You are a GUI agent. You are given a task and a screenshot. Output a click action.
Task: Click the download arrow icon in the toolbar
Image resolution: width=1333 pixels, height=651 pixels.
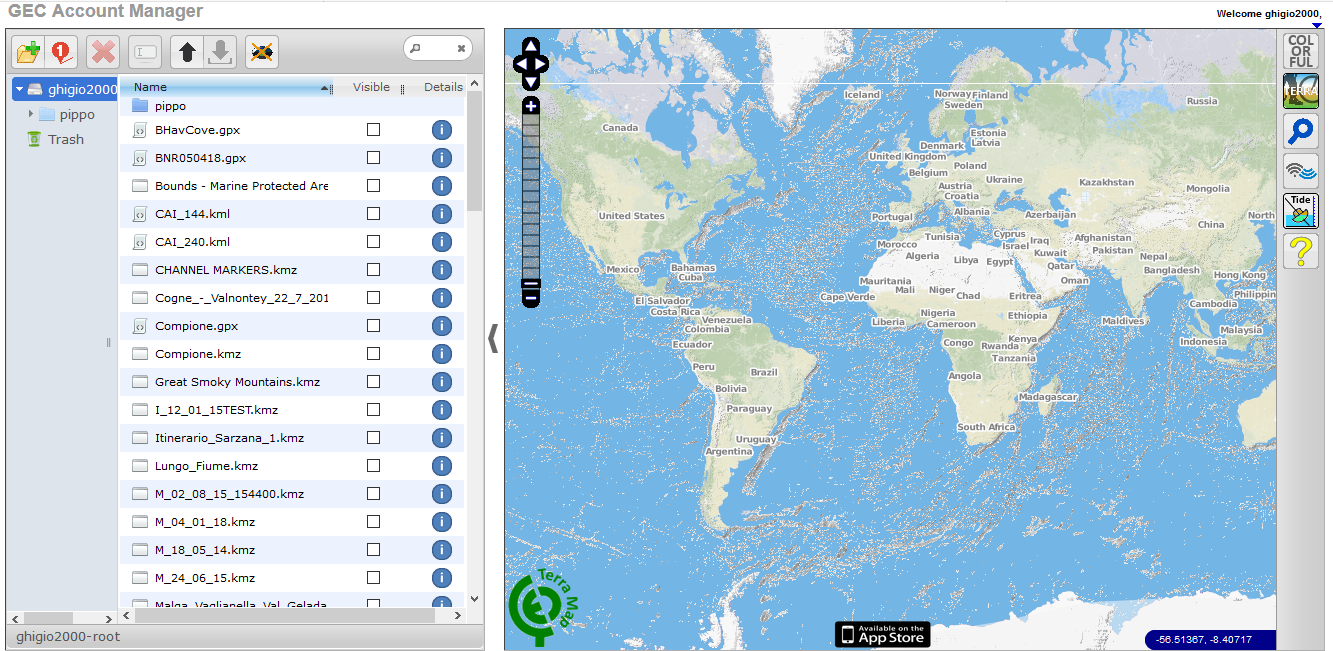[219, 51]
